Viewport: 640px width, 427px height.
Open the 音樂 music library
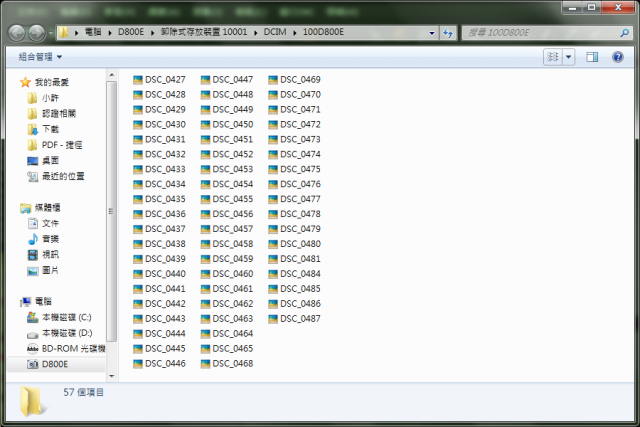click(43, 239)
